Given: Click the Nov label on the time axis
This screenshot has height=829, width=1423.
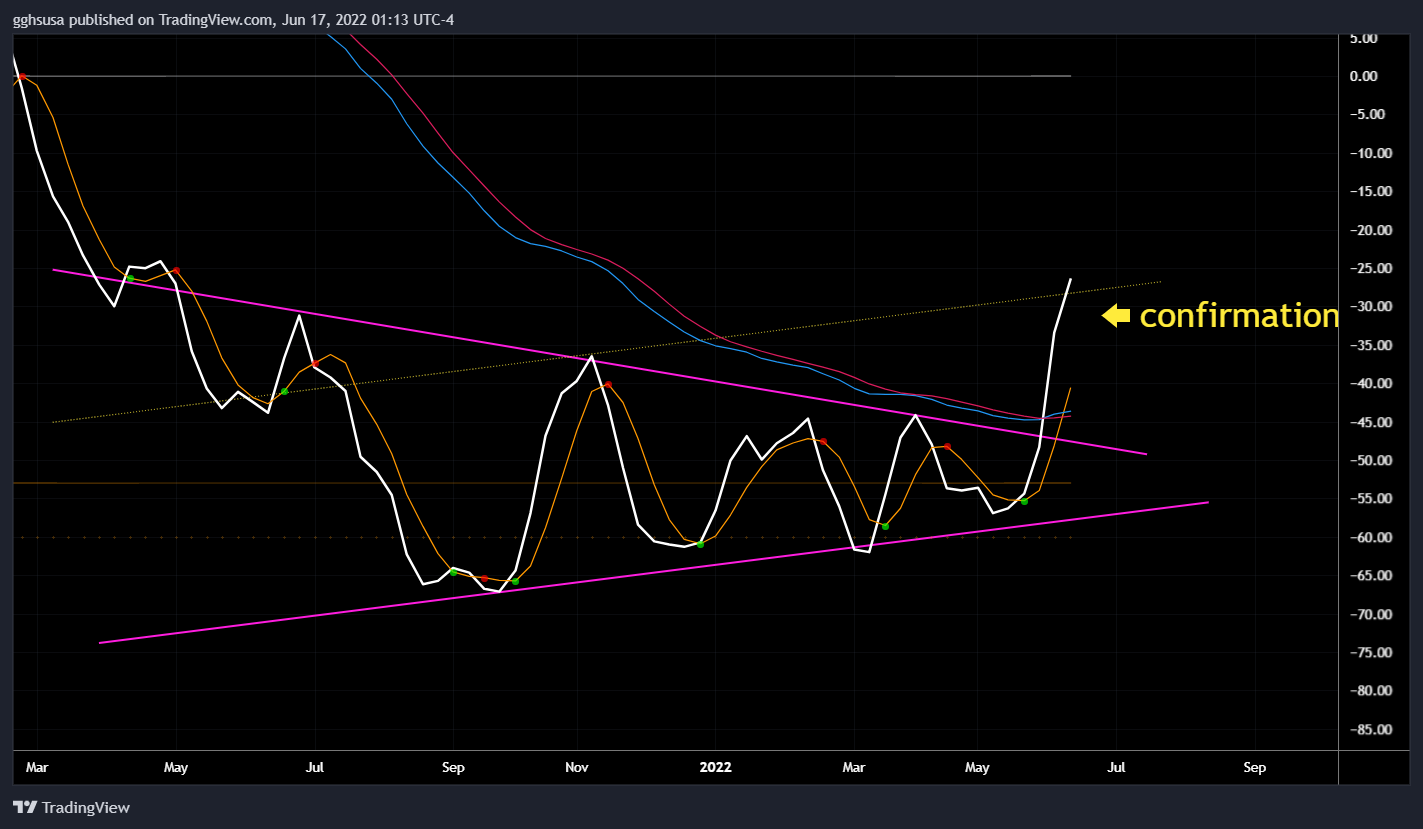Looking at the screenshot, I should (576, 767).
